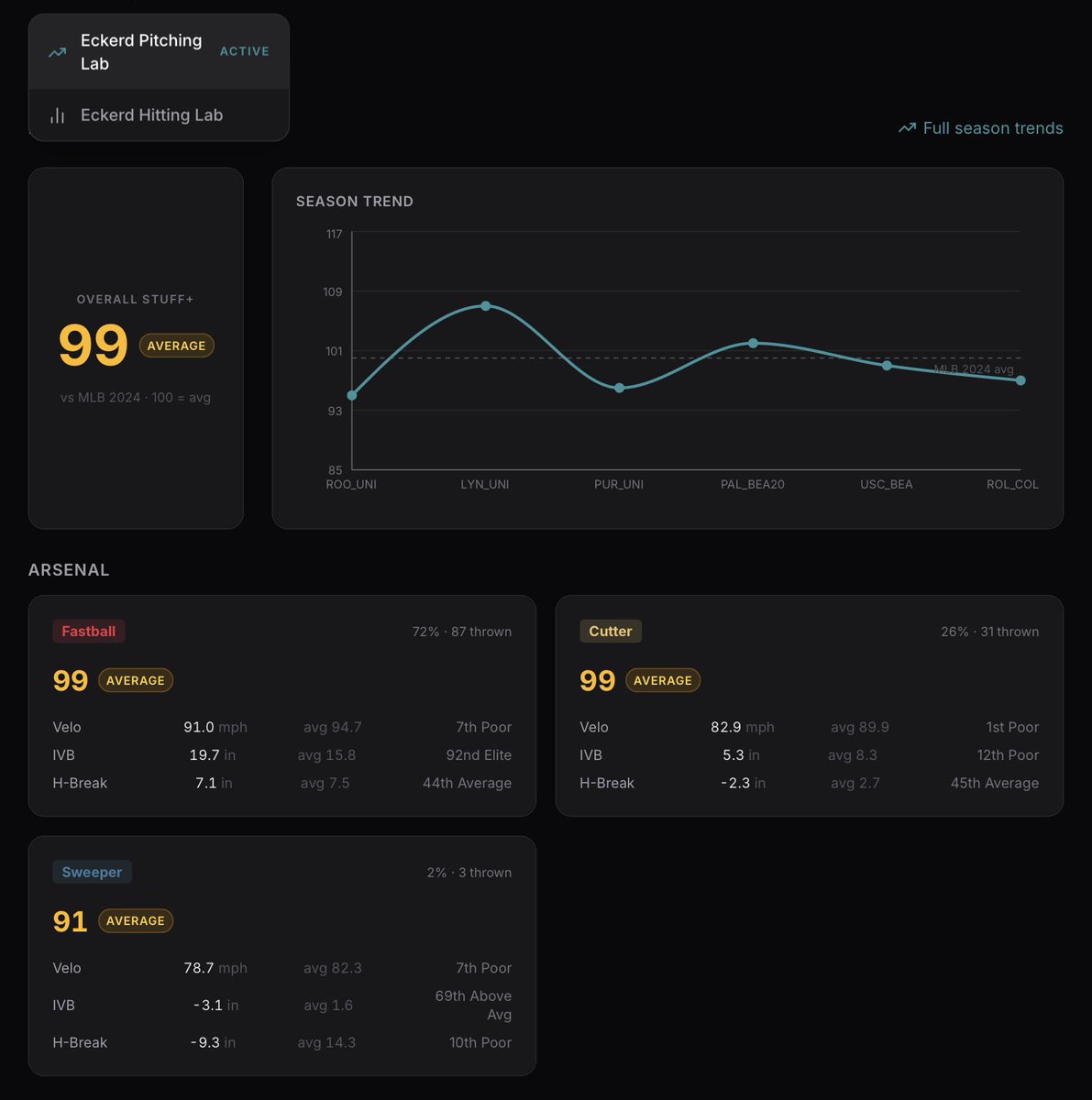This screenshot has height=1100, width=1092.
Task: Click the Eckerd Pitching Lab trend icon
Action: pyautogui.click(x=57, y=52)
